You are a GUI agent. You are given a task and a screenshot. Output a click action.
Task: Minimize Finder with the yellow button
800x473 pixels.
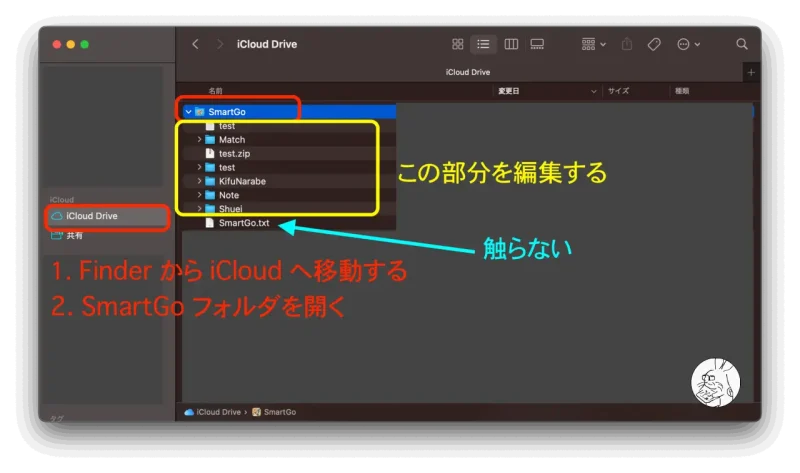coord(70,44)
